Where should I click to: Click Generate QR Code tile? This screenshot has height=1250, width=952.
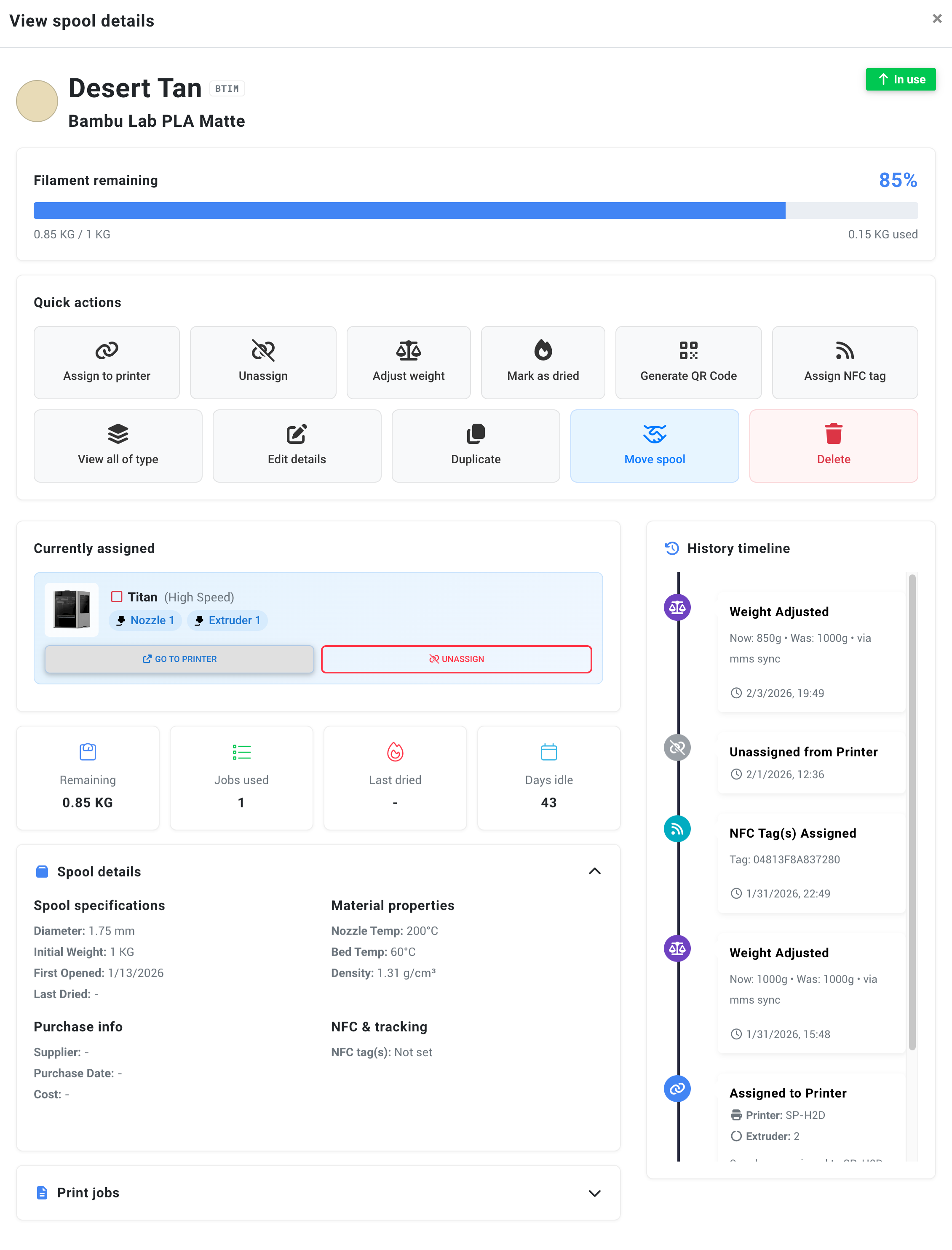point(688,362)
